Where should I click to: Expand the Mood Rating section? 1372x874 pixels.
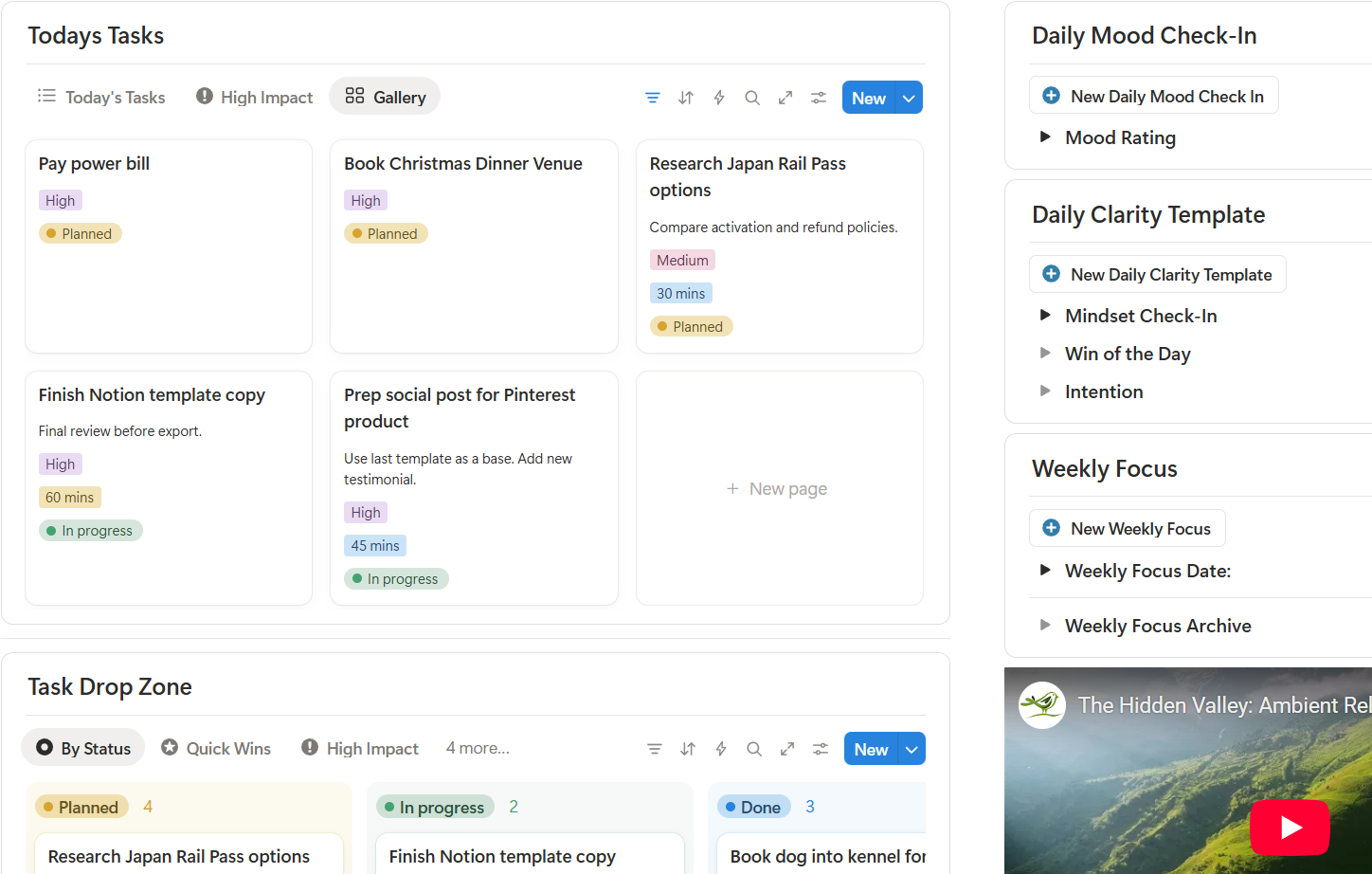pyautogui.click(x=1044, y=137)
